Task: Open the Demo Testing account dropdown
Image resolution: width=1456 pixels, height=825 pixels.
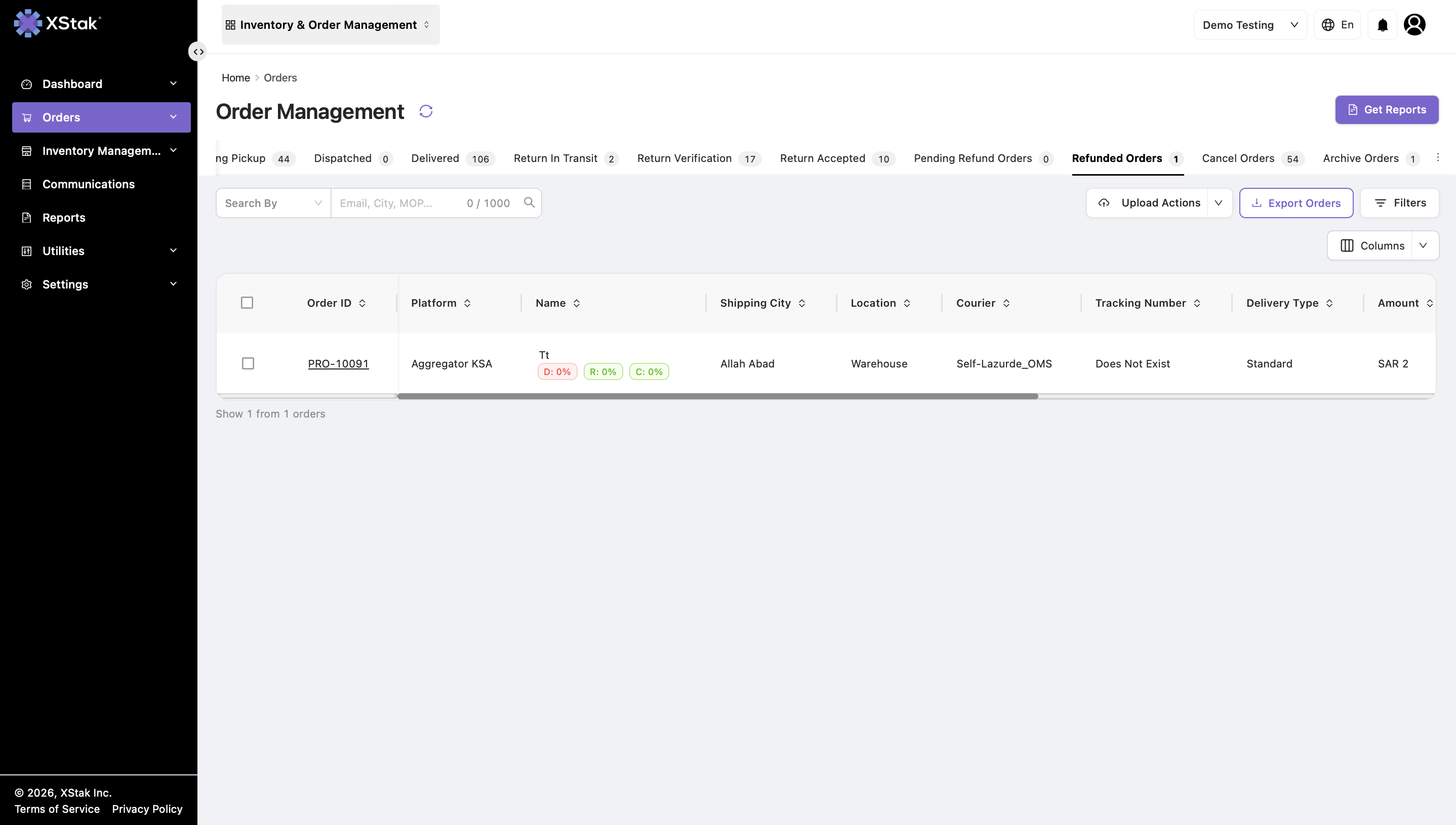Action: click(1250, 25)
